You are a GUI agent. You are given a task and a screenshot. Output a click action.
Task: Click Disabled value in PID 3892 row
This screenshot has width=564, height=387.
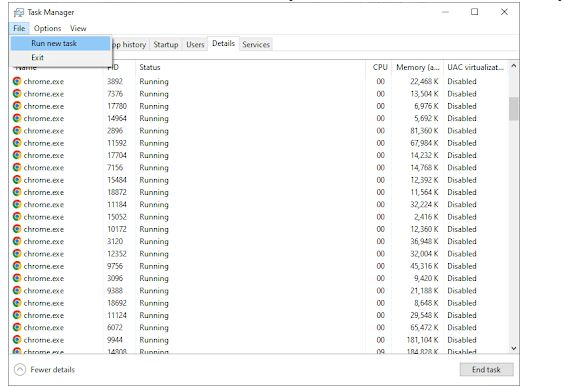462,82
